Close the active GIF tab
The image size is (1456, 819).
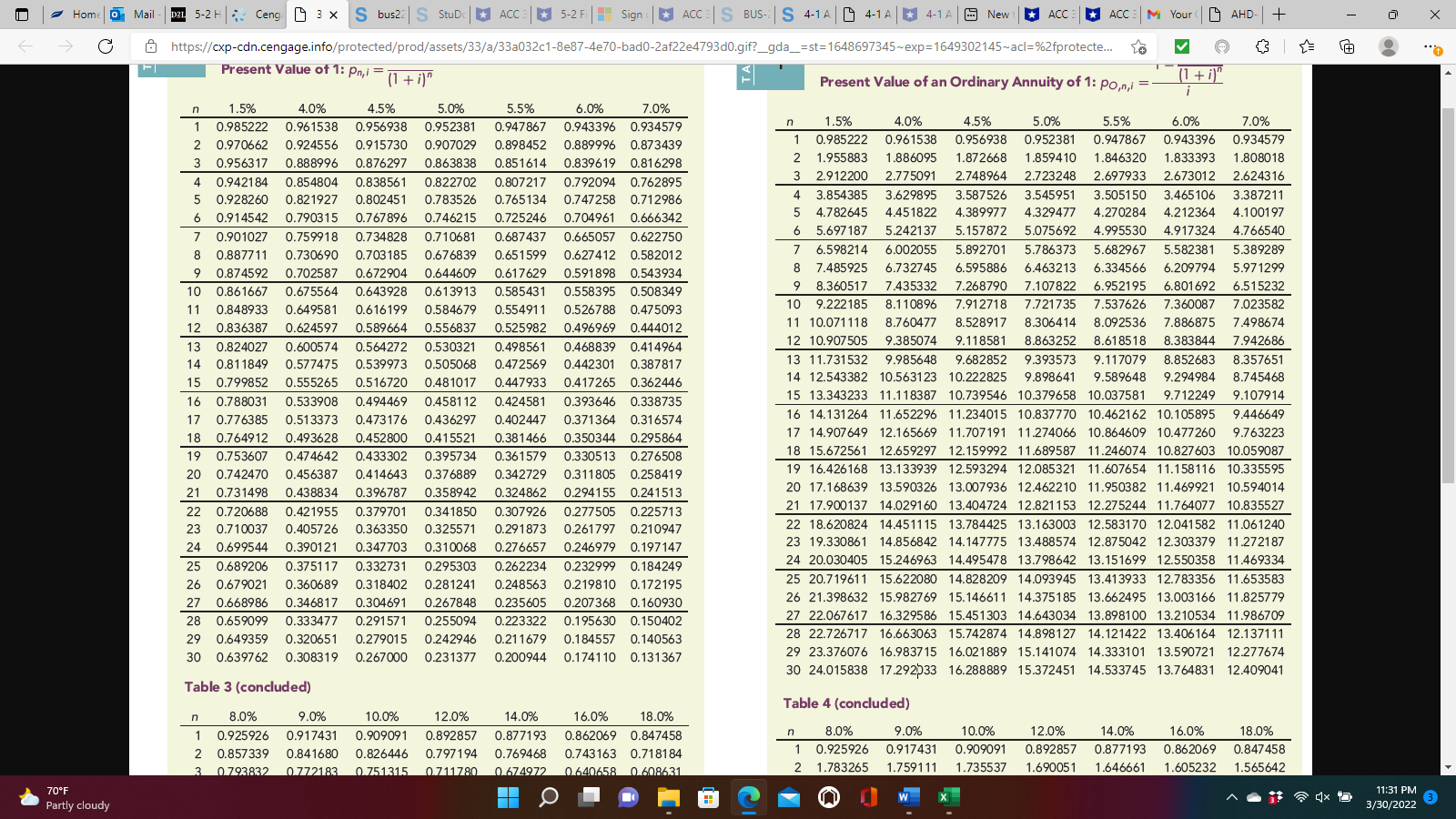click(x=333, y=15)
